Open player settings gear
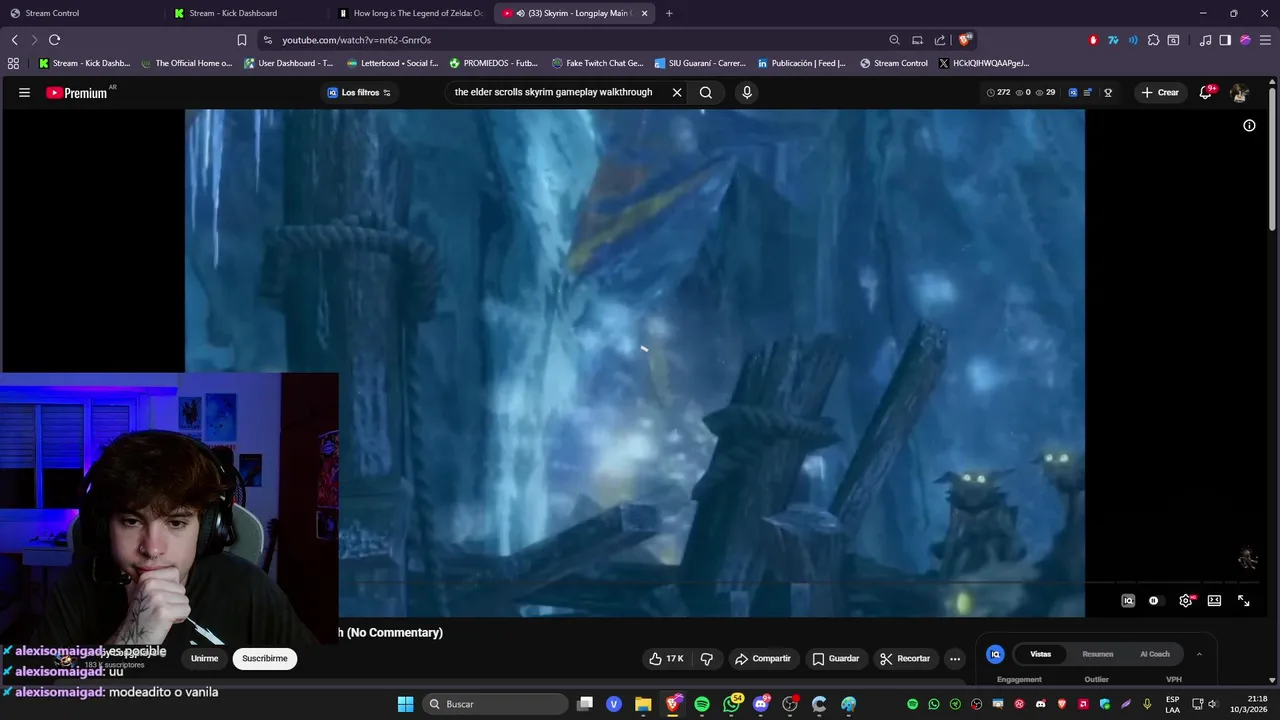This screenshot has width=1280, height=720. click(x=1186, y=600)
